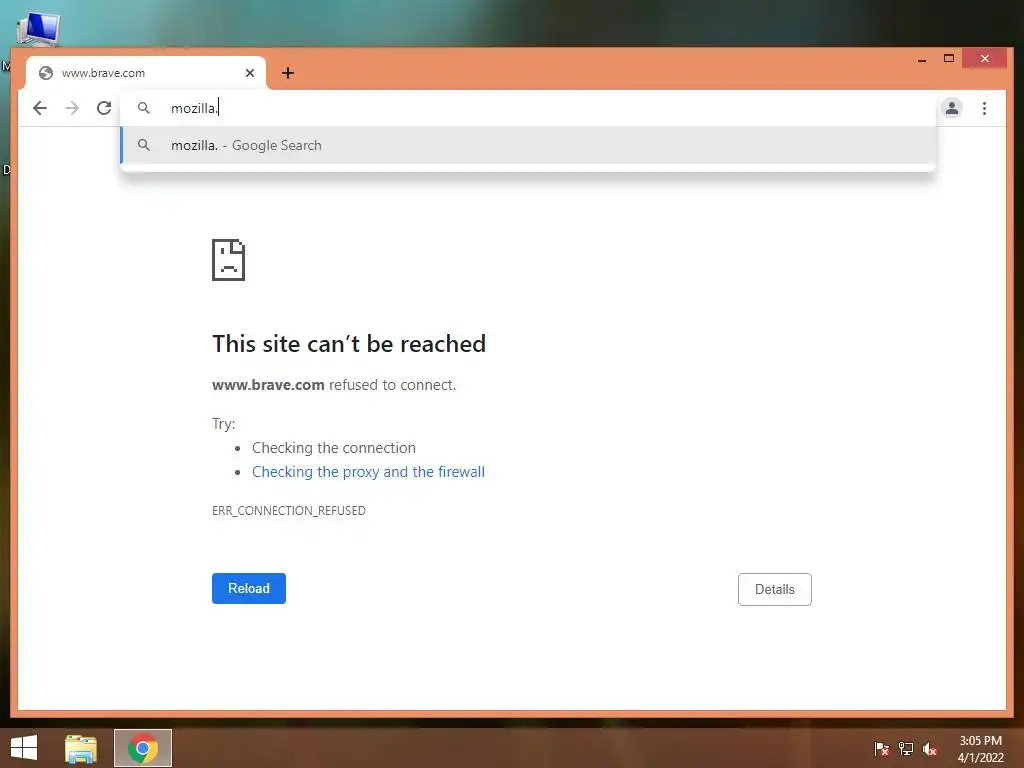The width and height of the screenshot is (1024, 768).
Task: Click the 'Checking the connection' bullet text
Action: pyautogui.click(x=334, y=448)
